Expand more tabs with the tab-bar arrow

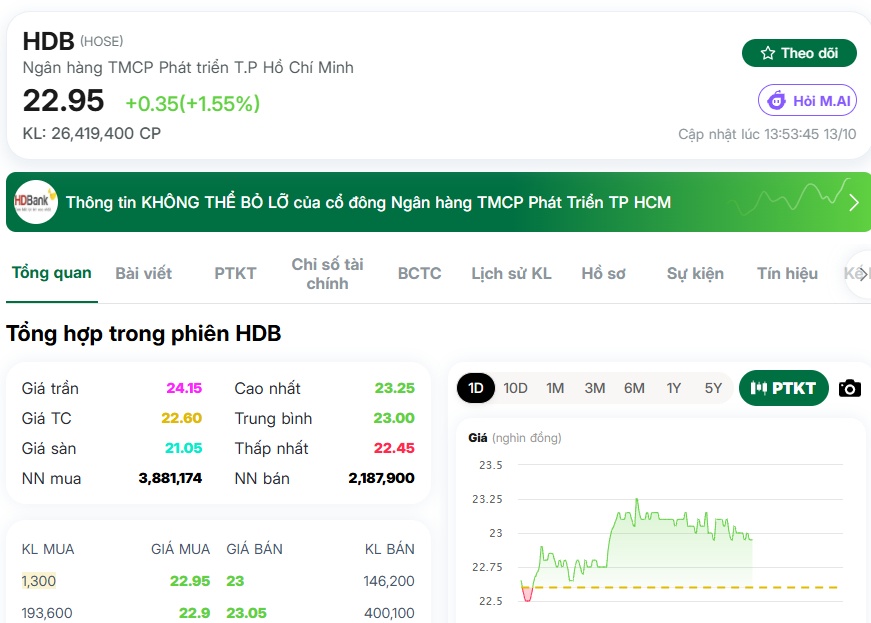pyautogui.click(x=860, y=274)
